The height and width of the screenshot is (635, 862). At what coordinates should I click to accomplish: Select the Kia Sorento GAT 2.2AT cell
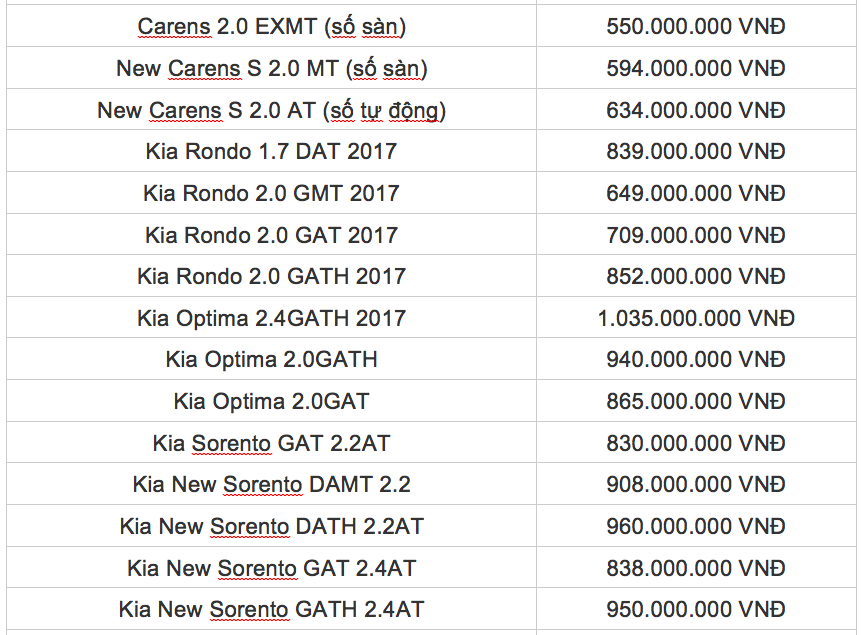[x=271, y=443]
